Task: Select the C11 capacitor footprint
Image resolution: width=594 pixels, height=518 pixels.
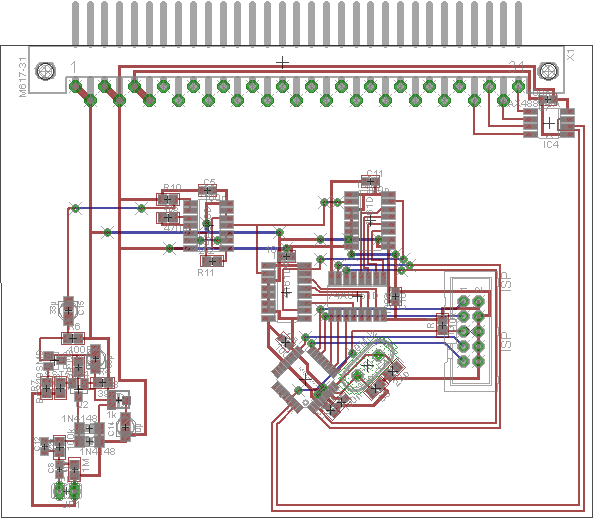Action: pyautogui.click(x=370, y=182)
